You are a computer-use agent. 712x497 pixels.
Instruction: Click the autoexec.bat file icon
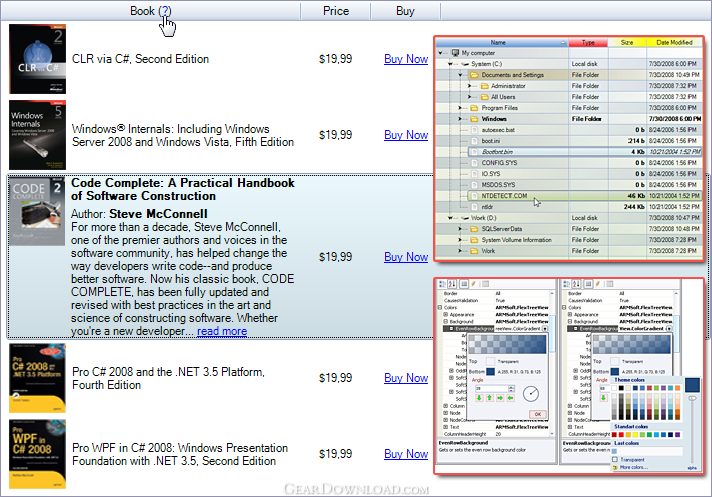point(475,130)
